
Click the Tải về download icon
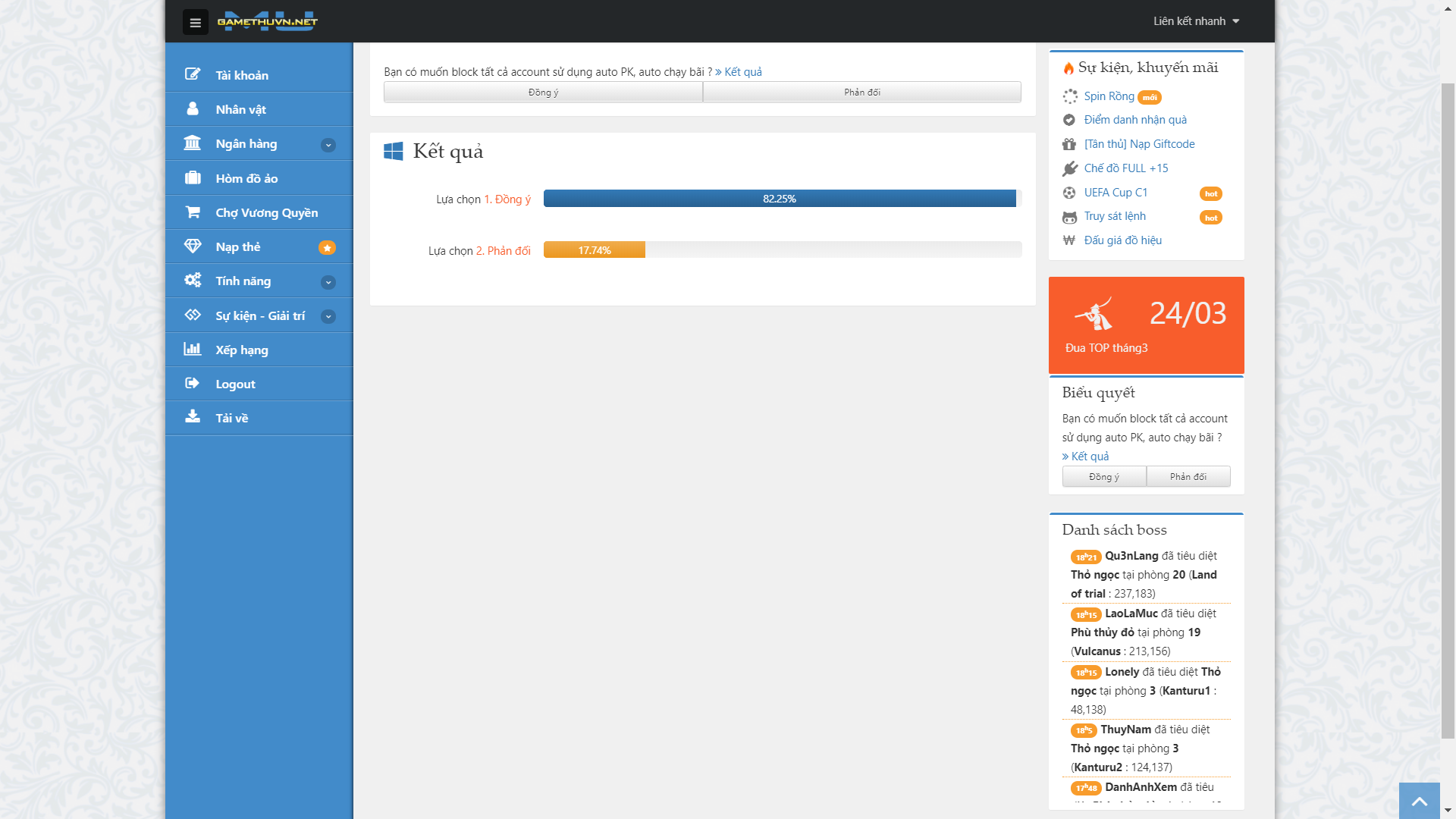pos(193,417)
